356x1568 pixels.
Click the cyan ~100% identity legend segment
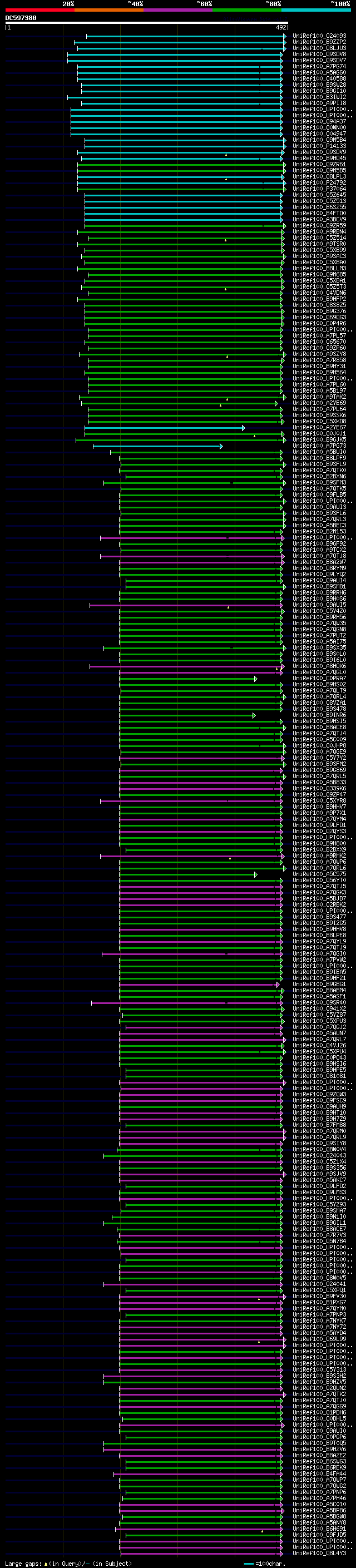pyautogui.click(x=316, y=10)
